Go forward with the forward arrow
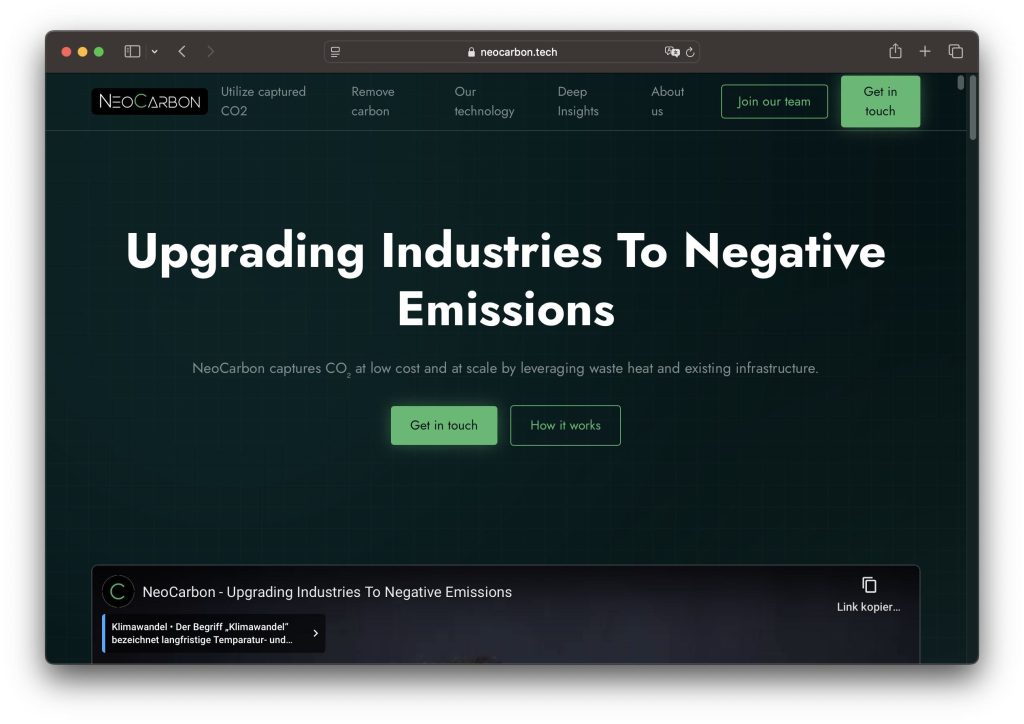 (210, 52)
